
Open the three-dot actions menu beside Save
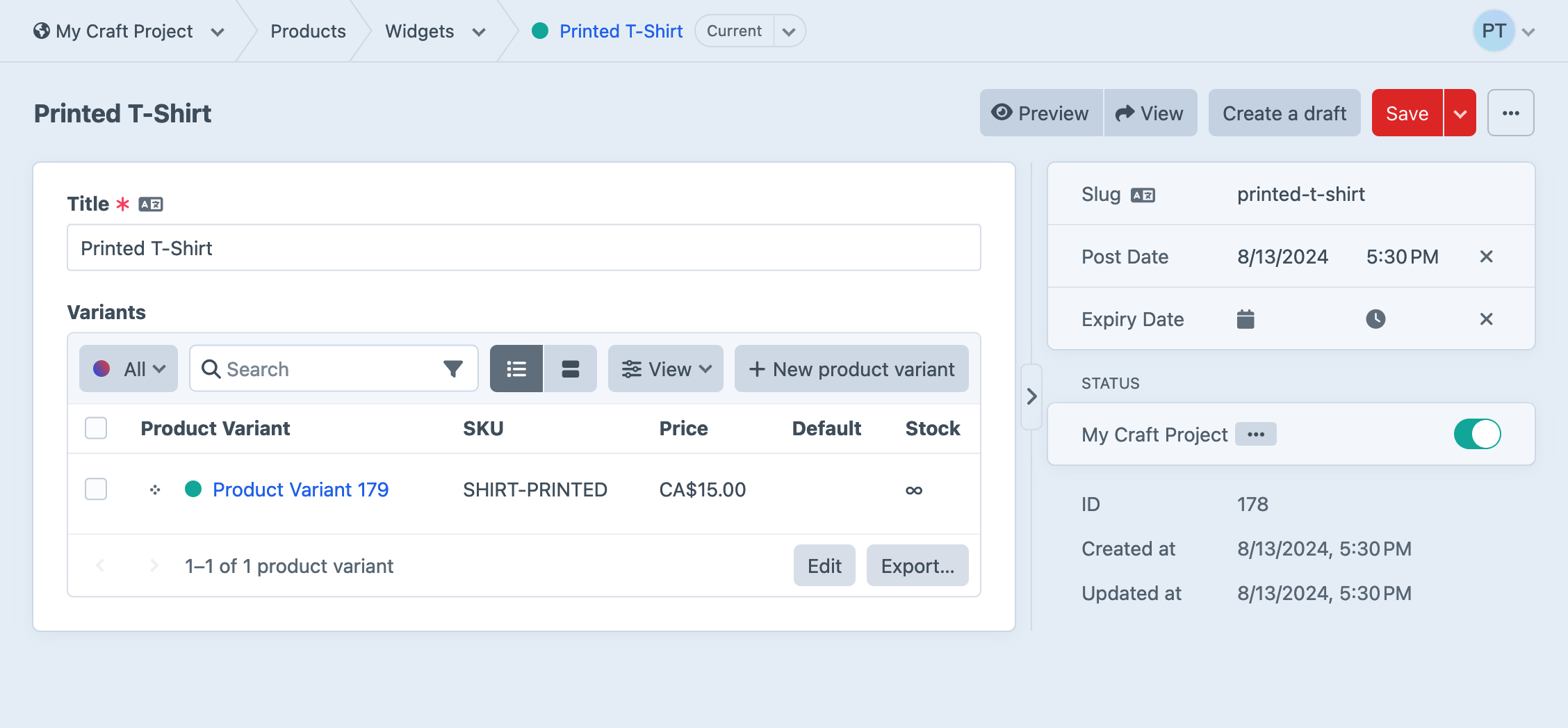tap(1510, 113)
